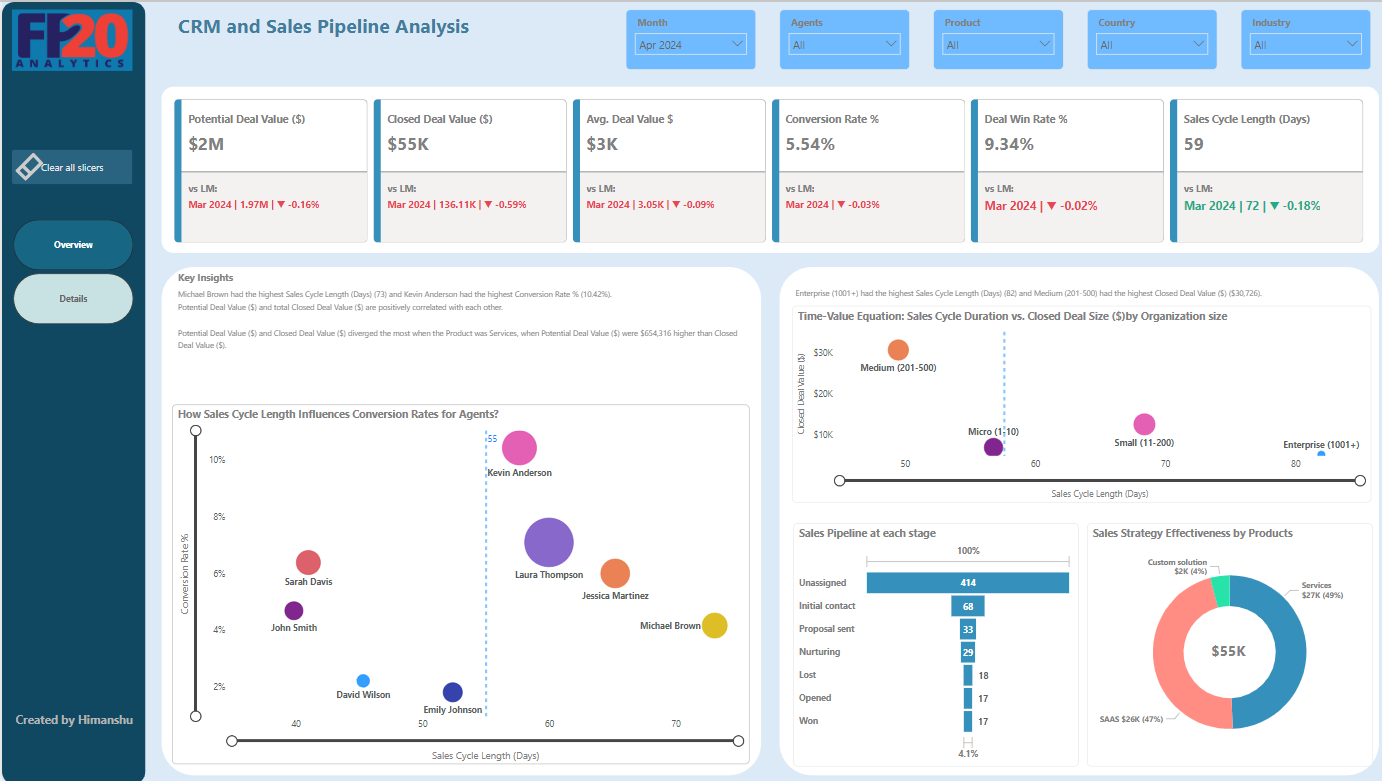Click the Closed Deal Value KPI card
The width and height of the screenshot is (1382, 781).
click(470, 170)
